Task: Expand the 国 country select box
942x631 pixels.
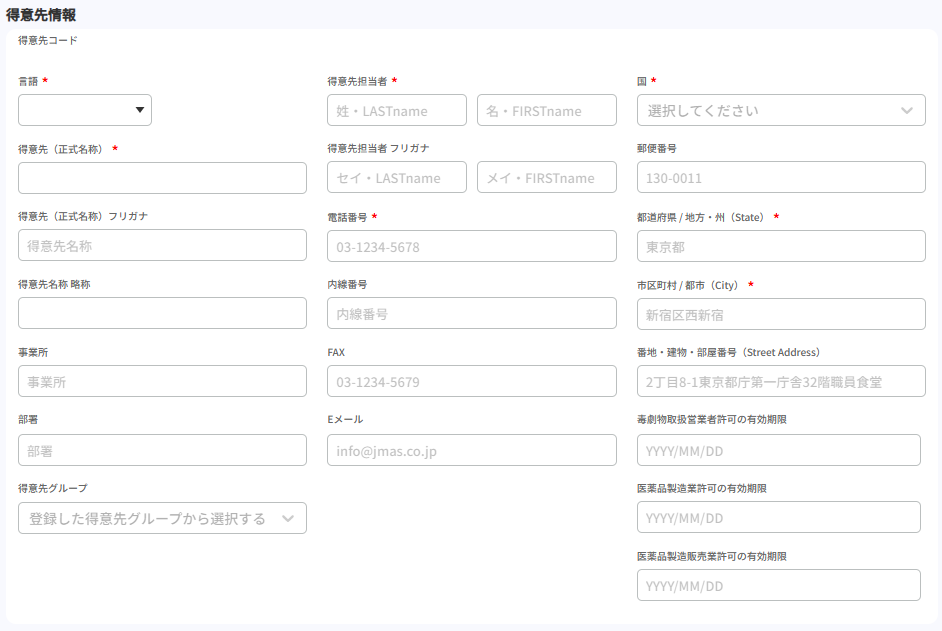Action: tap(780, 110)
